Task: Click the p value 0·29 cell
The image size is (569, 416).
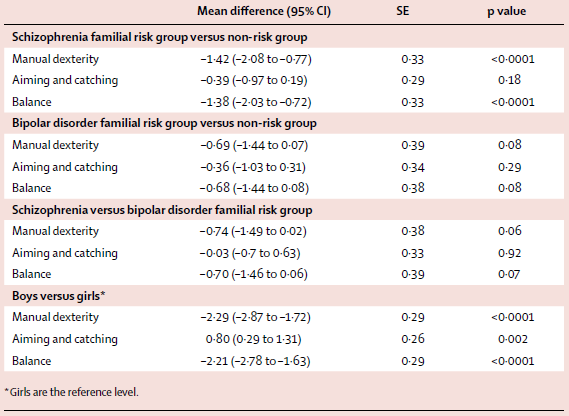Action: tap(509, 167)
